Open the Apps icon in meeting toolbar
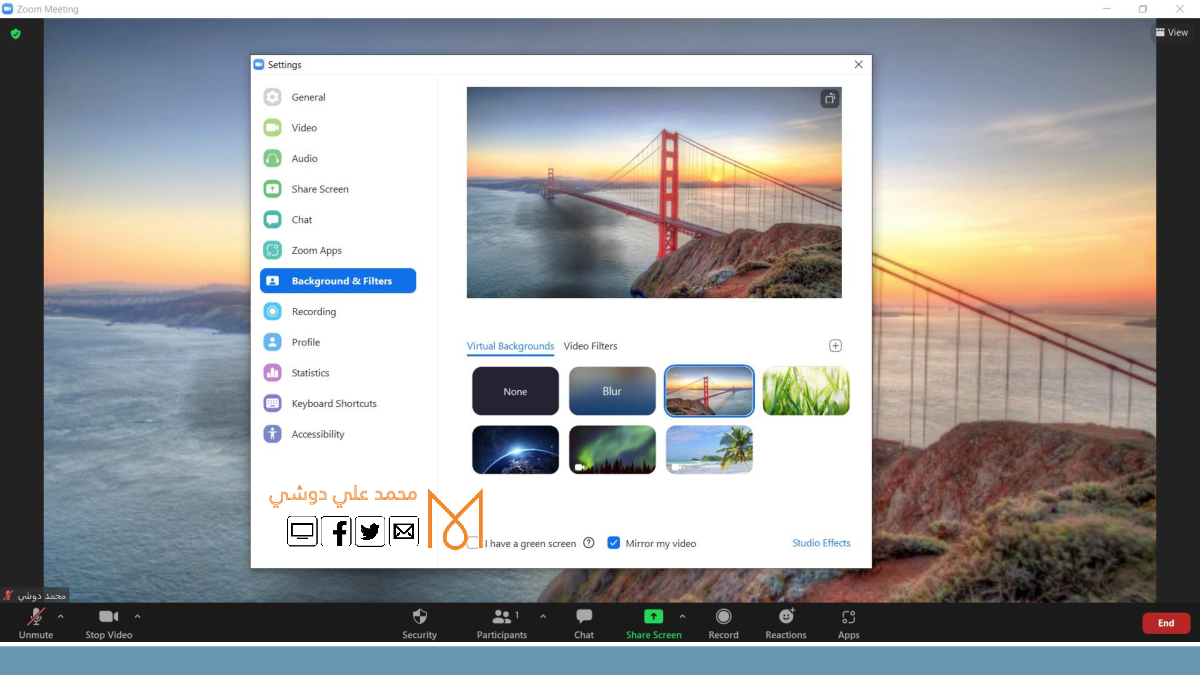Screen dimensions: 1200x675 pyautogui.click(x=848, y=617)
